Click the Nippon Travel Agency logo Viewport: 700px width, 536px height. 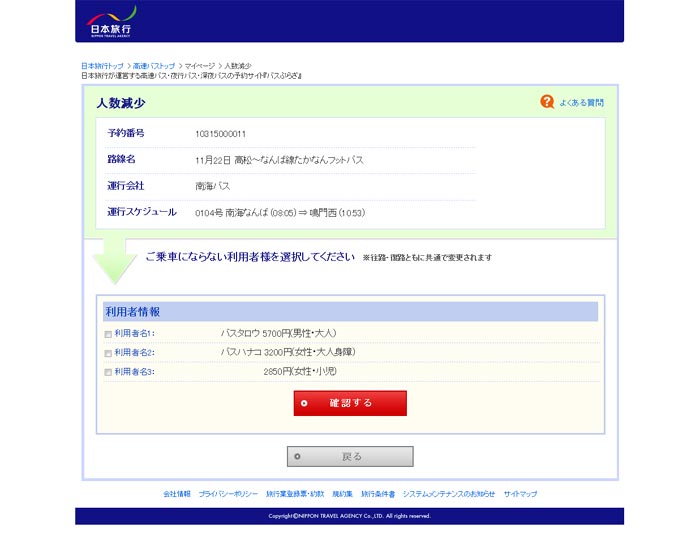pyautogui.click(x=112, y=21)
